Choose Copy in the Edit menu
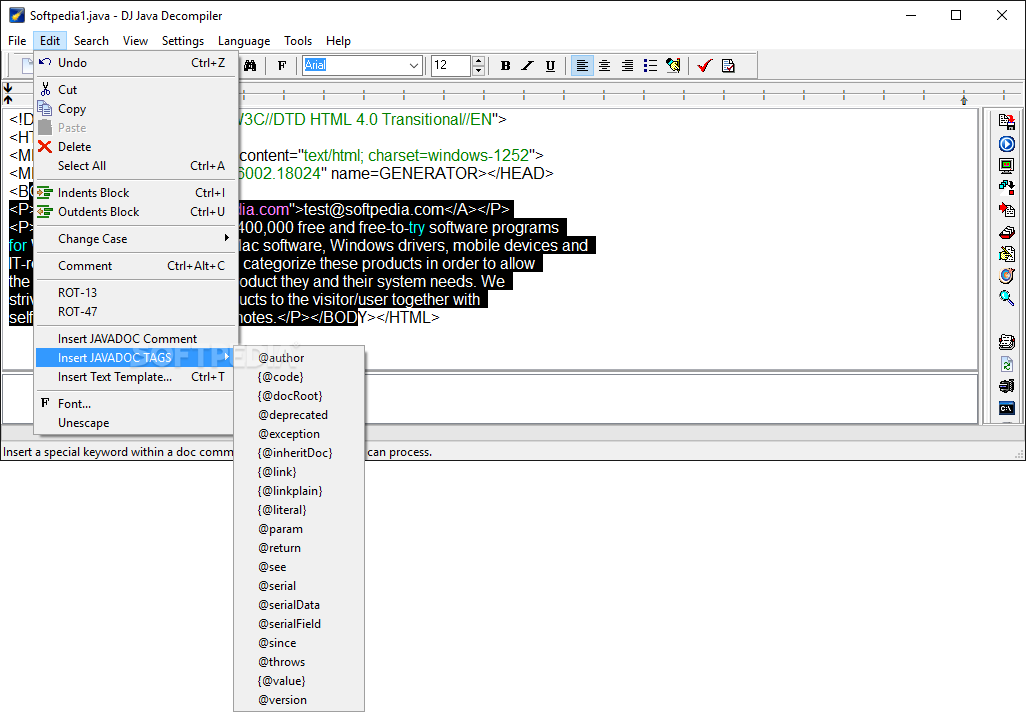This screenshot has width=1026, height=712. [x=135, y=109]
